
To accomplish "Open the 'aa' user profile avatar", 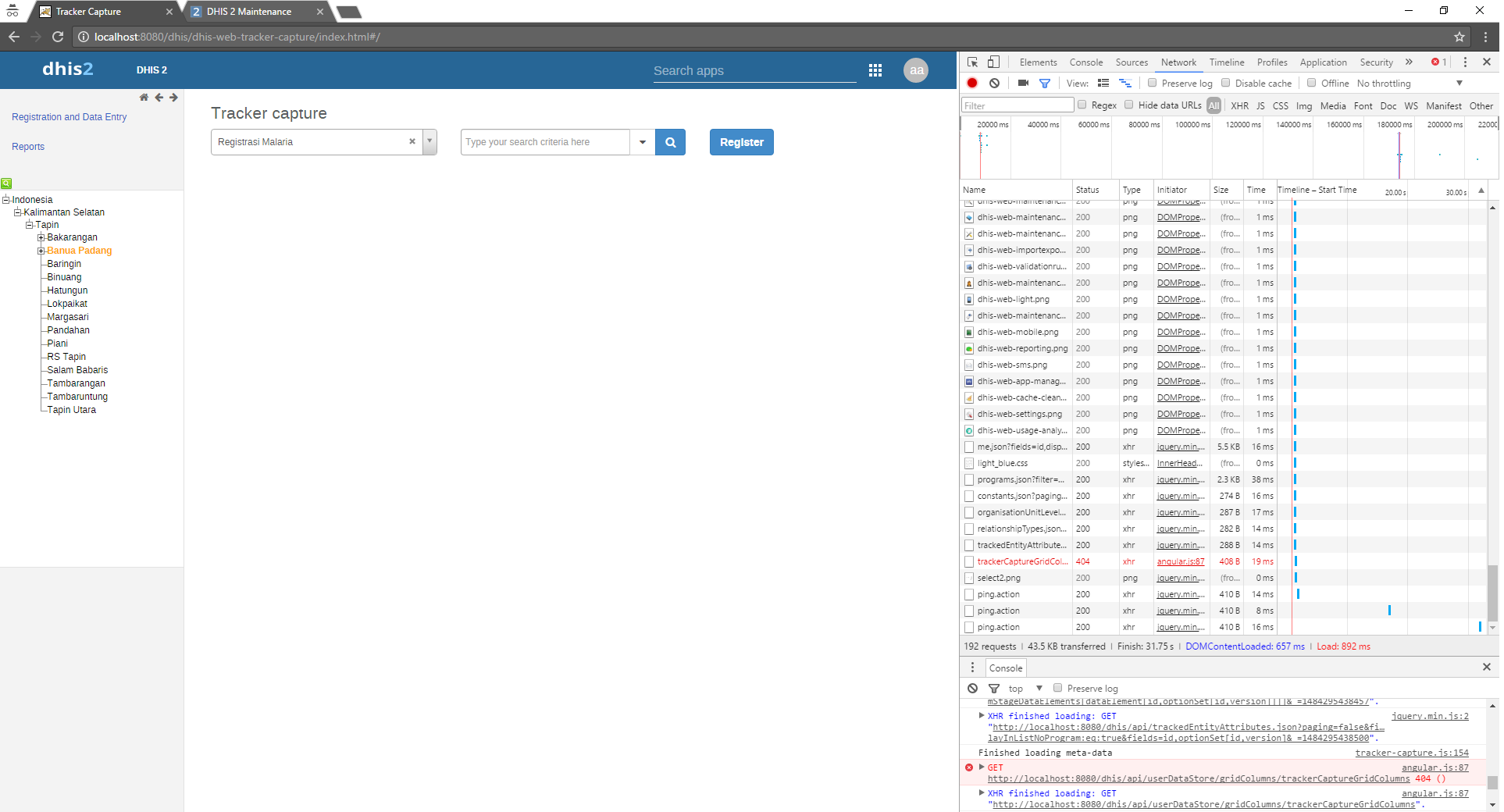I will tap(916, 70).
